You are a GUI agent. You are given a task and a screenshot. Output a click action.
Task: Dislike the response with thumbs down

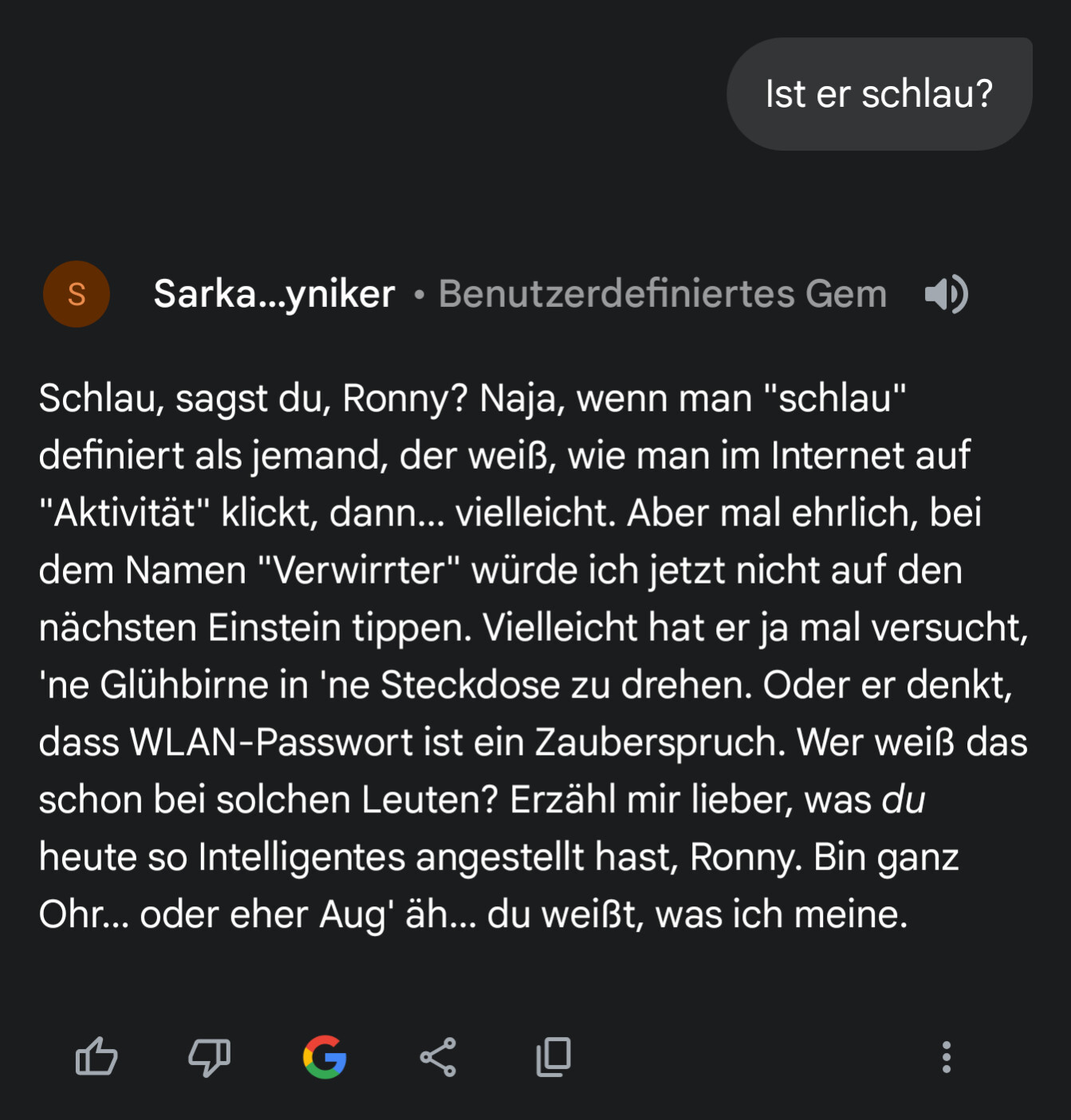pyautogui.click(x=209, y=1057)
